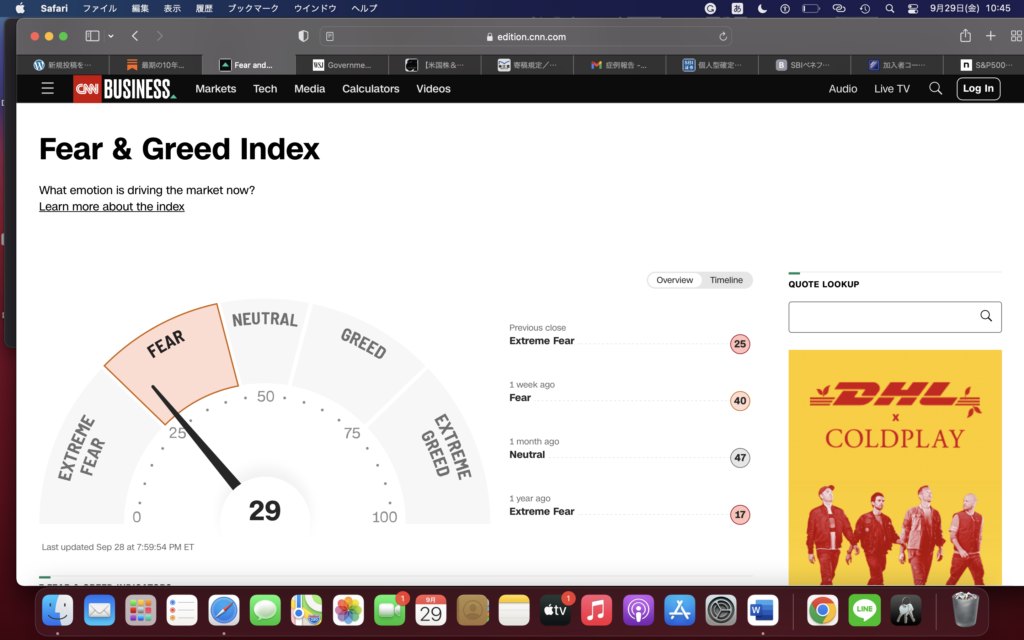The image size is (1024, 640).
Task: Follow 'Learn more about the index' link
Action: 111,207
